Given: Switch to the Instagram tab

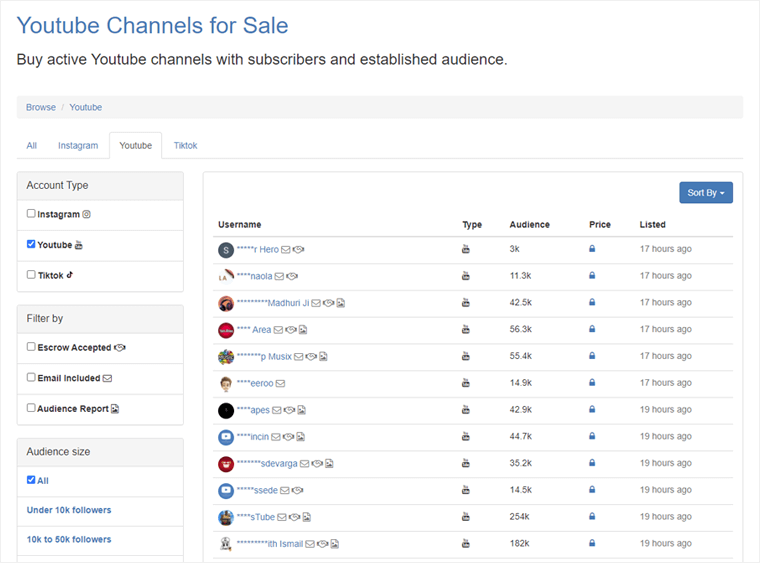Looking at the screenshot, I should coord(78,146).
